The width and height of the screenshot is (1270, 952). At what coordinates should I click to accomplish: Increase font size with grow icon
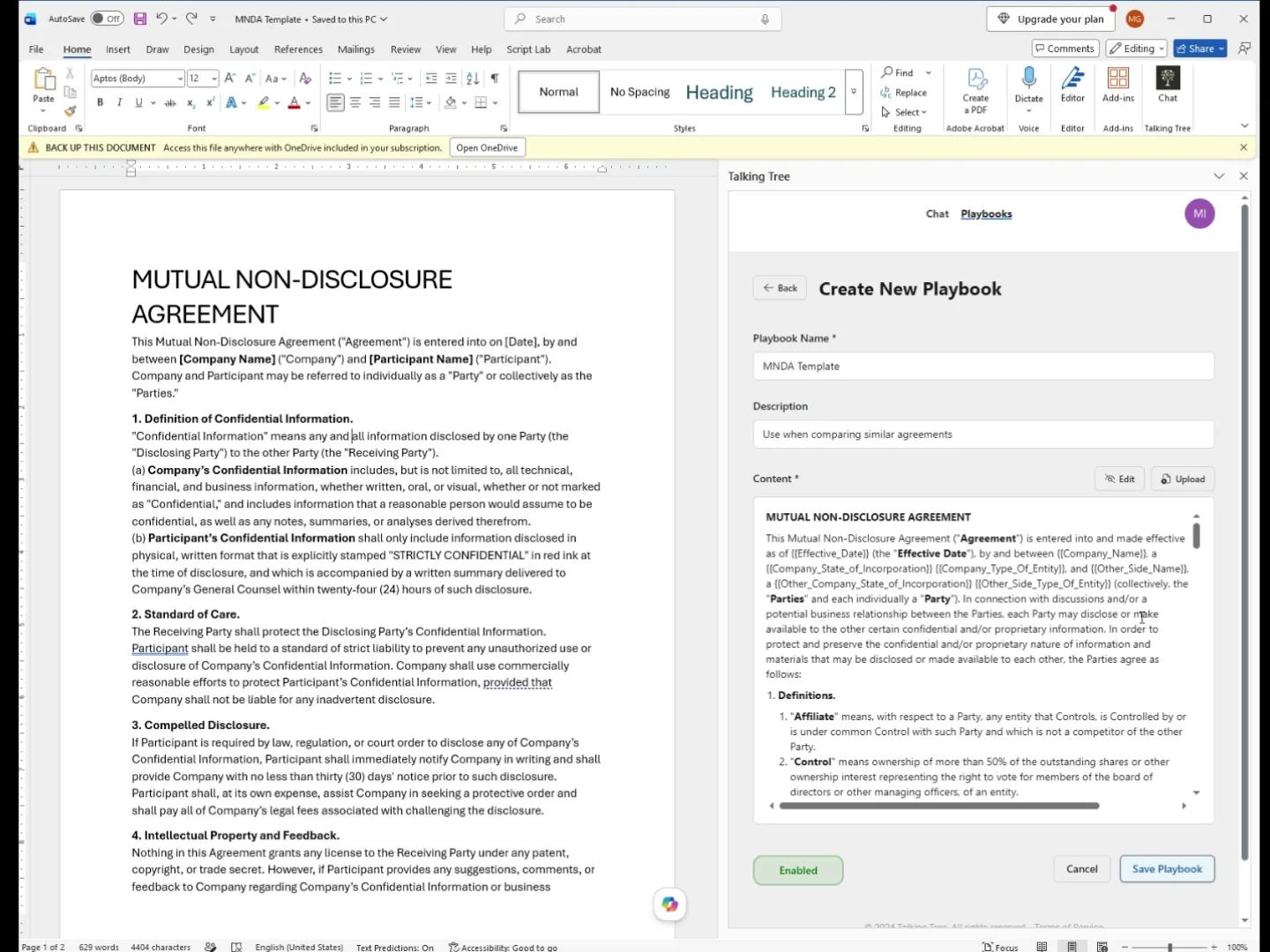click(230, 78)
